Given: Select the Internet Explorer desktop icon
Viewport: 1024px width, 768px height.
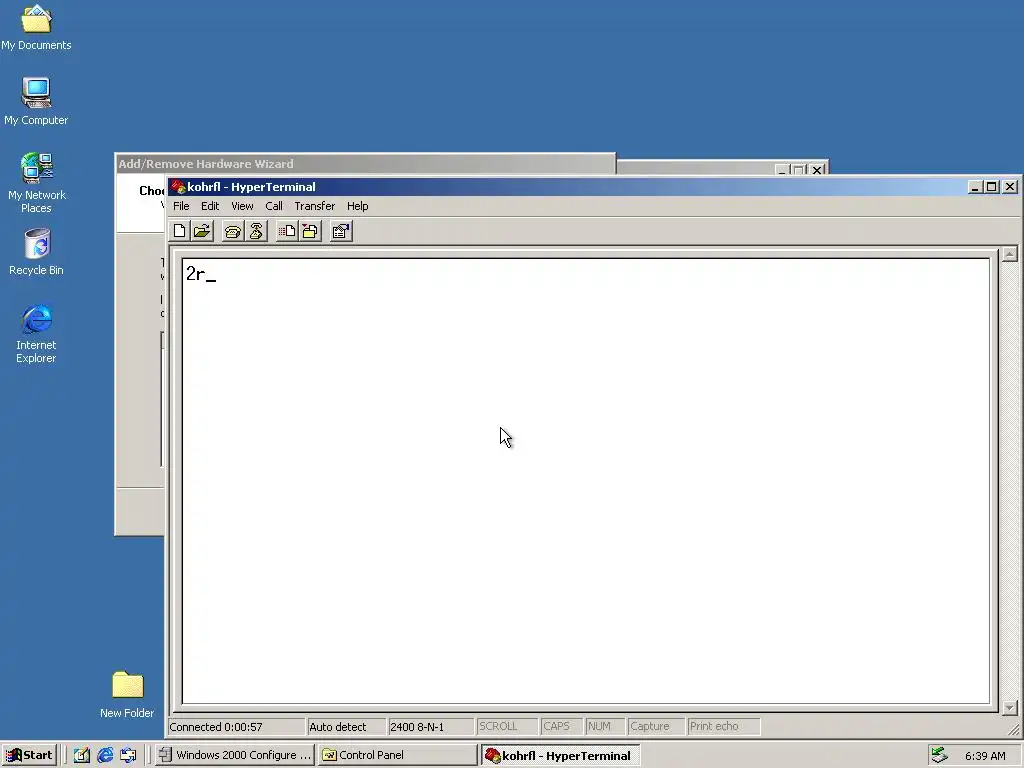Looking at the screenshot, I should coord(36,334).
